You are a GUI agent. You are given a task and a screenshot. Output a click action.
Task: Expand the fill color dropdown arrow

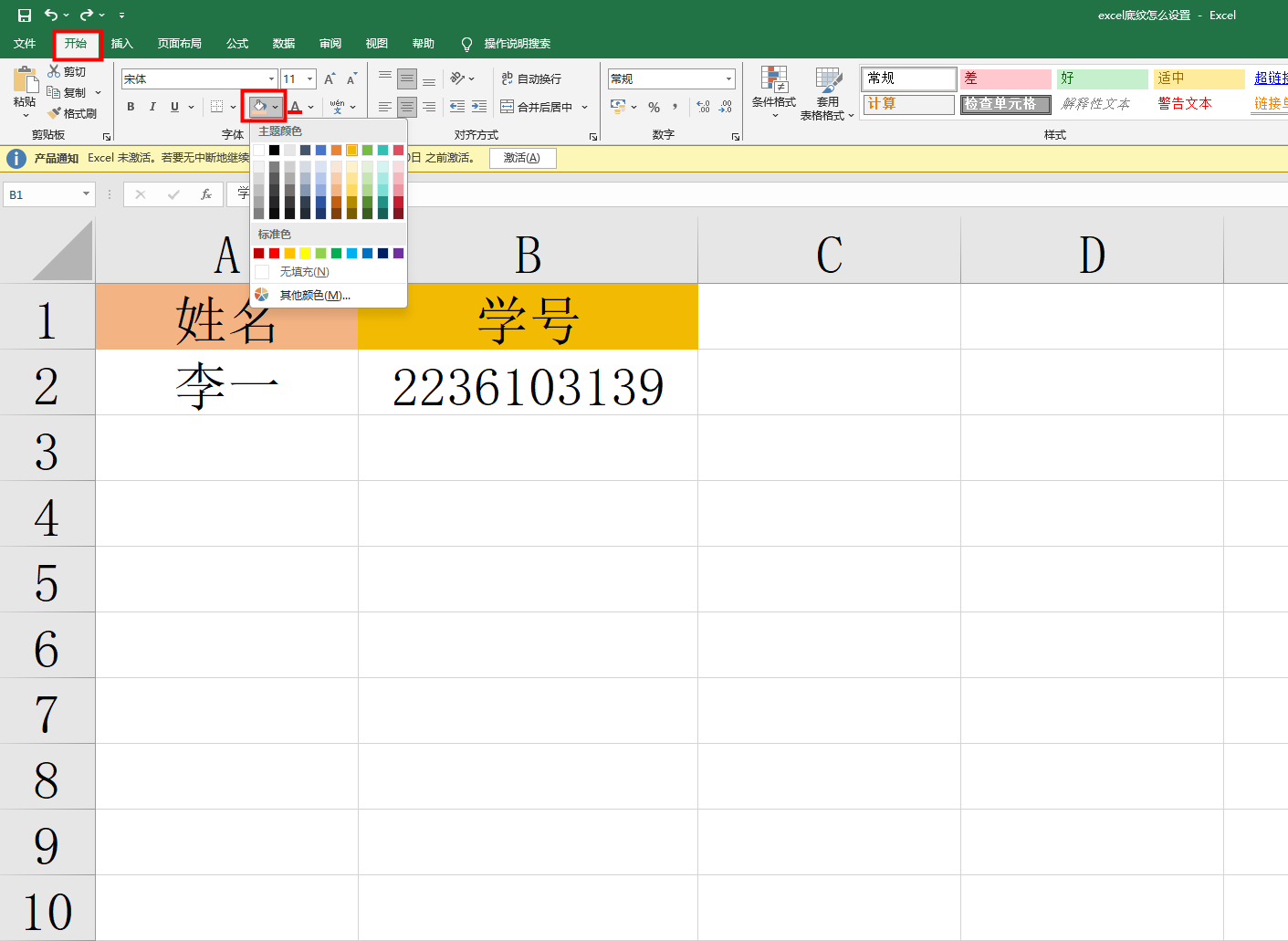tap(276, 108)
